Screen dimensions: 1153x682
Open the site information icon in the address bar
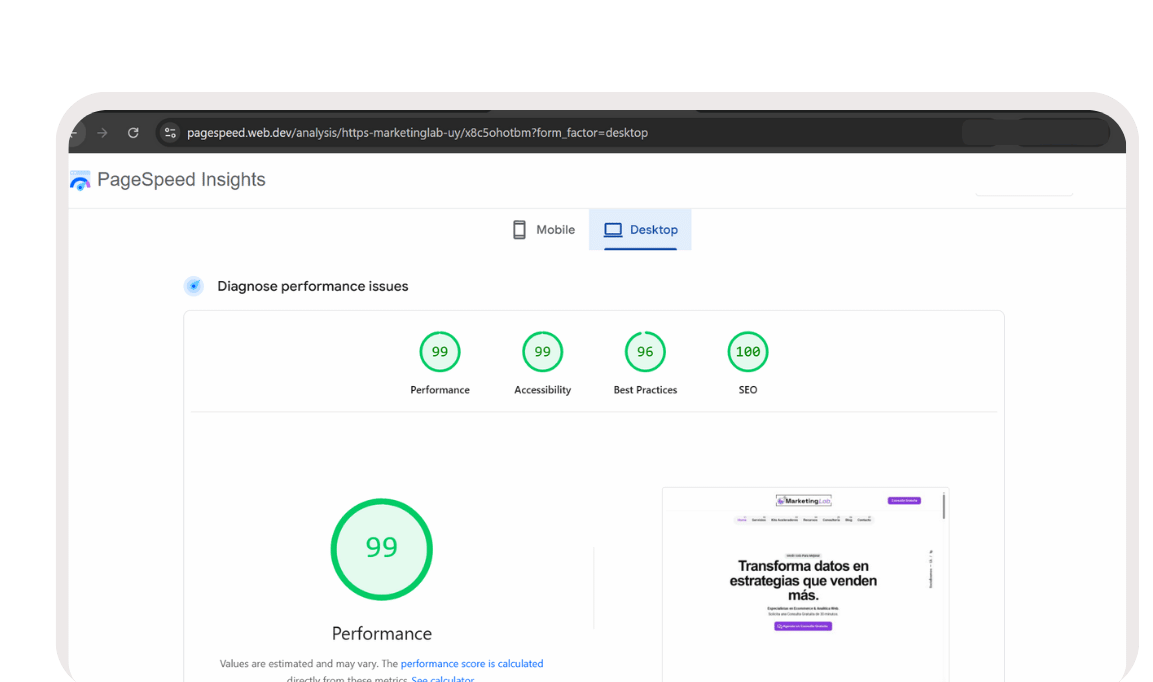tap(170, 132)
